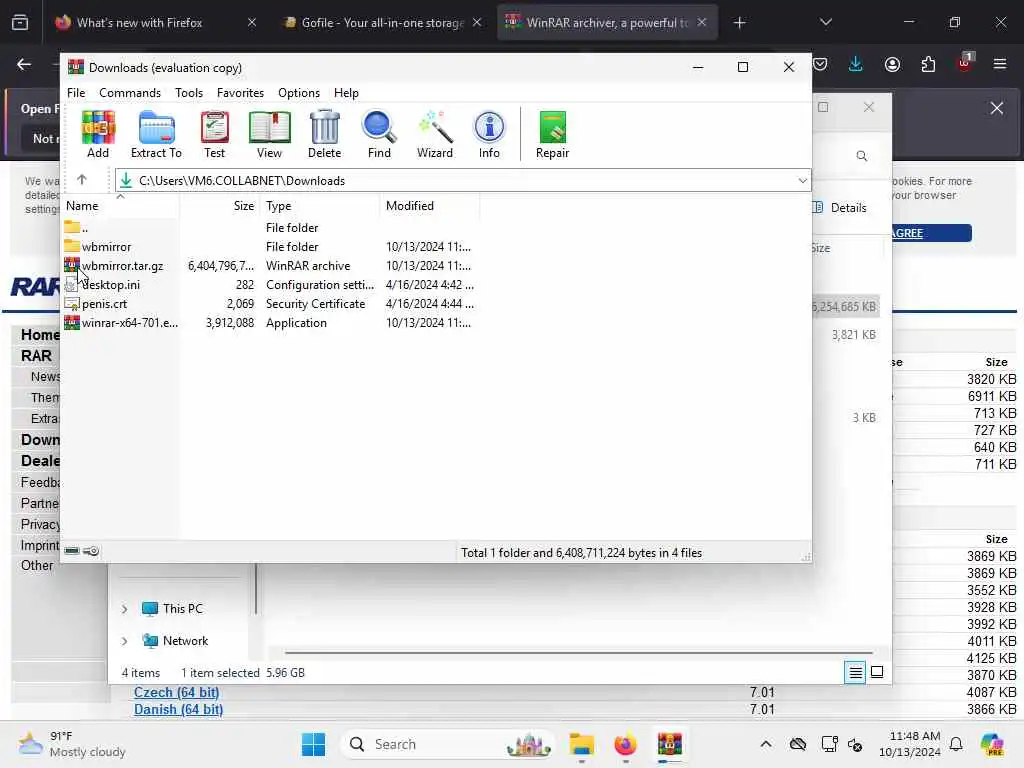Image resolution: width=1024 pixels, height=768 pixels.
Task: Click the penis.crt certificate file icon
Action: click(72, 304)
